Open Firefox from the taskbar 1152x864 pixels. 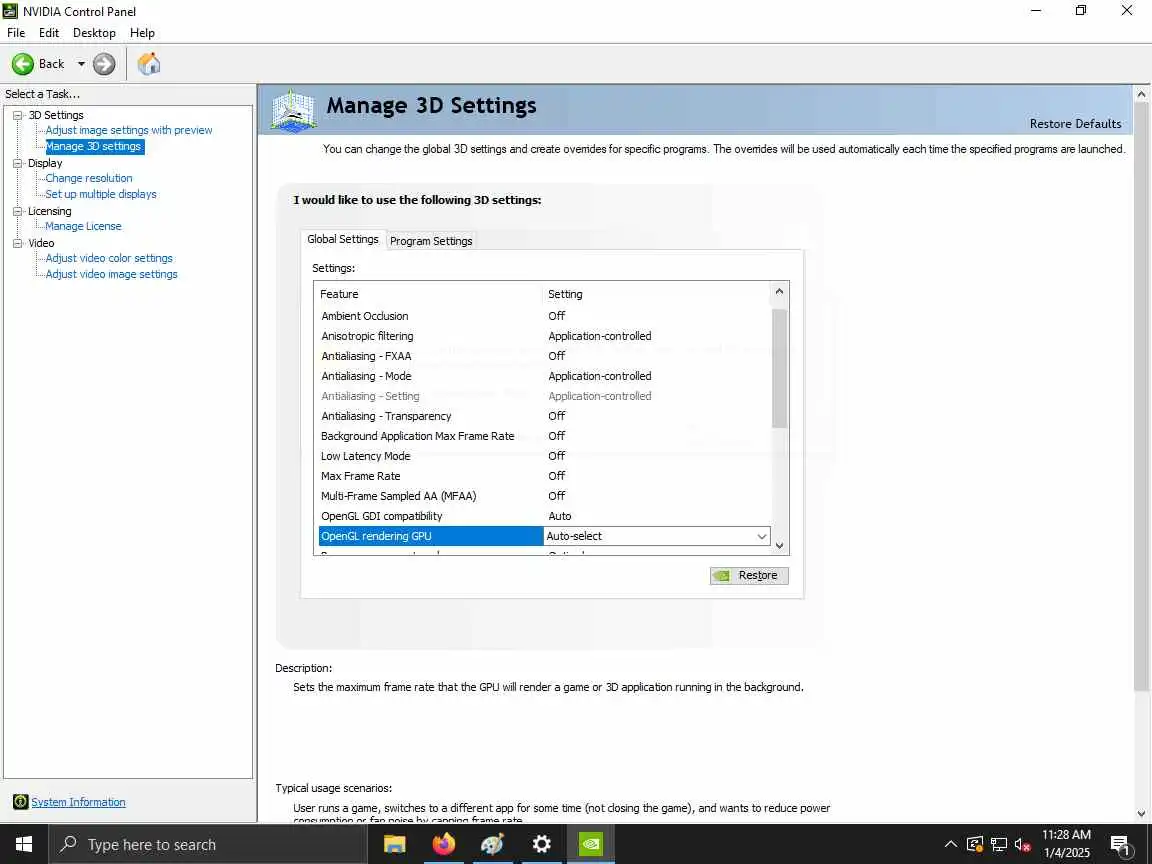tap(444, 844)
